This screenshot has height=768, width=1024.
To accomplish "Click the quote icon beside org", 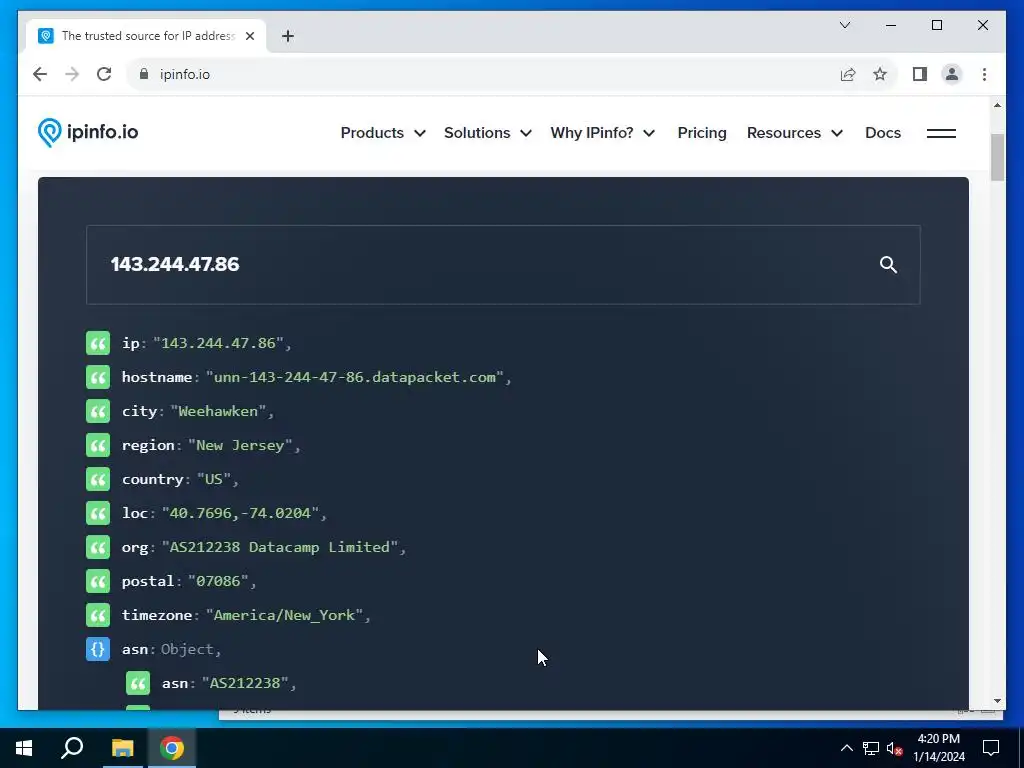I will (98, 547).
